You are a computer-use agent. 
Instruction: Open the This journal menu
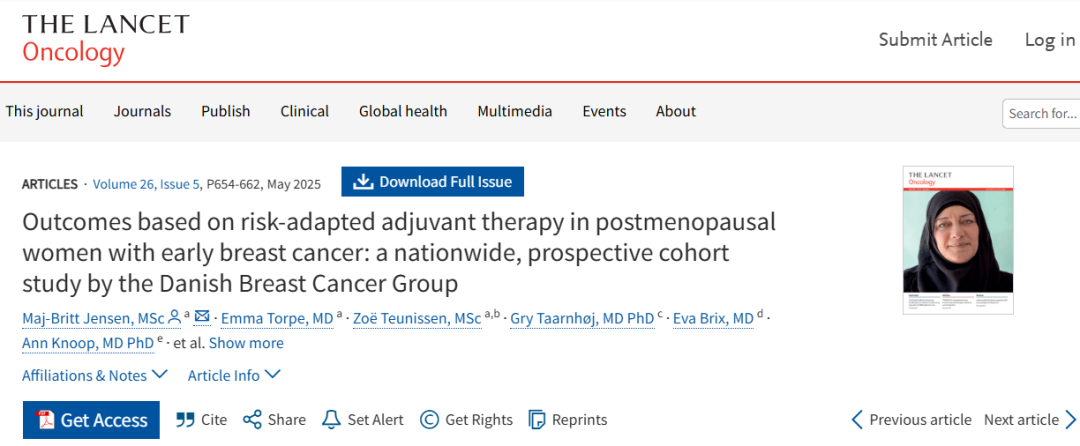[45, 112]
